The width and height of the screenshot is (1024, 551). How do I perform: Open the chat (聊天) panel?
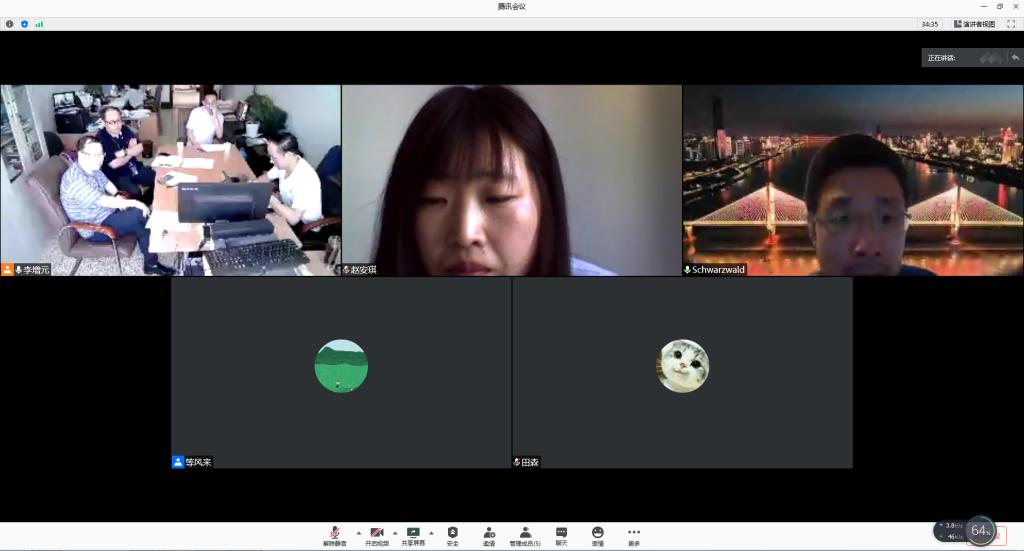(561, 533)
